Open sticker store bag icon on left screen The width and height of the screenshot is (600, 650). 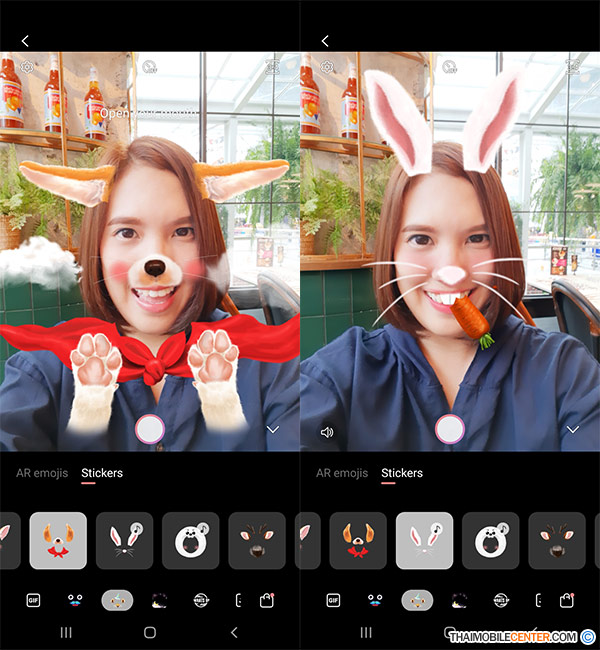click(x=267, y=600)
